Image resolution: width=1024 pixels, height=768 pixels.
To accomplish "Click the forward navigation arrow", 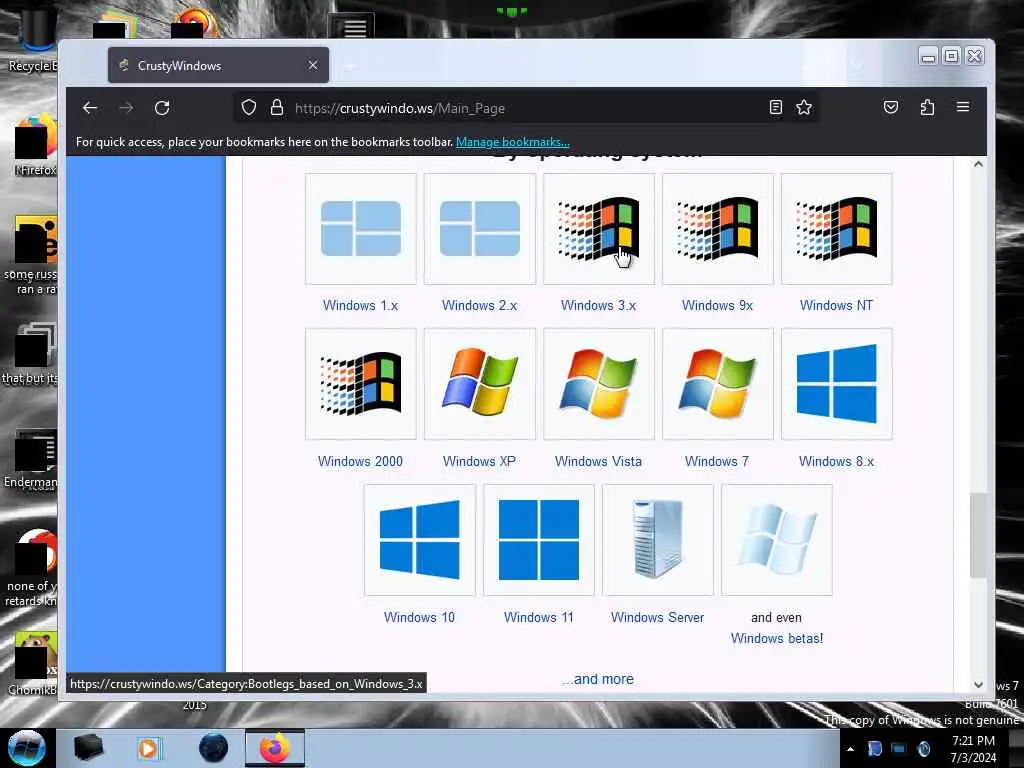I will click(x=126, y=108).
